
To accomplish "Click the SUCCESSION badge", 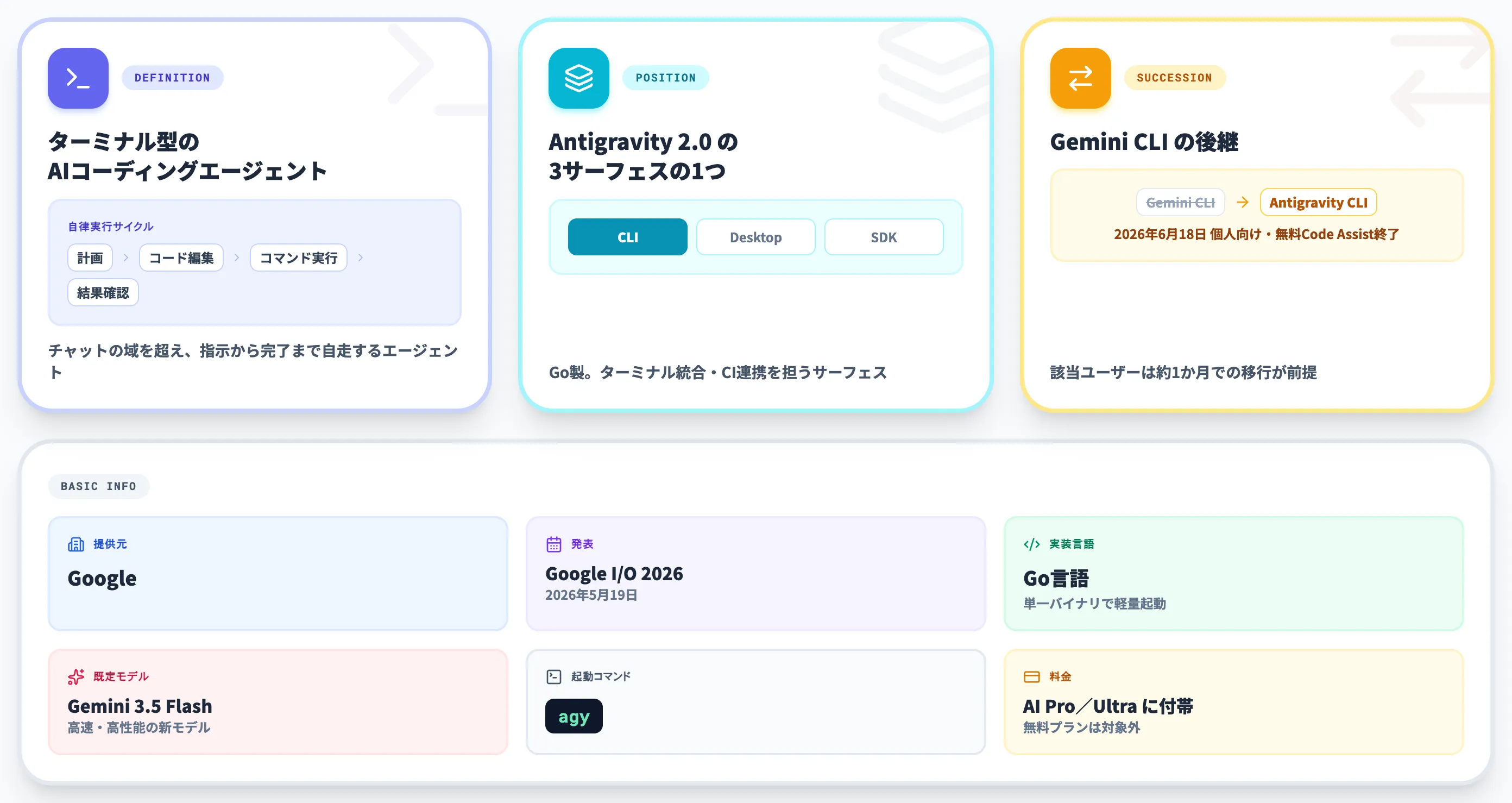I will [1175, 78].
